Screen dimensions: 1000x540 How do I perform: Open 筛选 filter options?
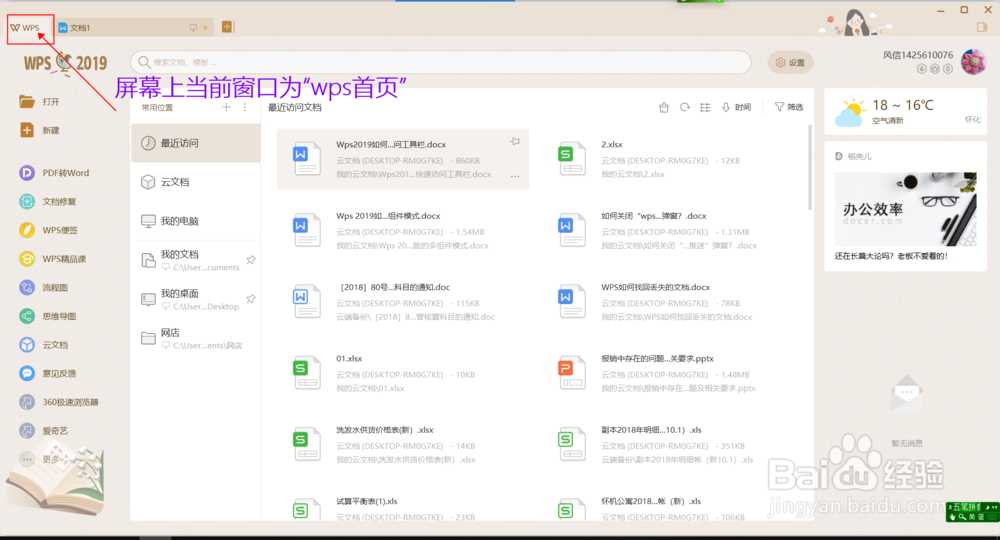[x=789, y=107]
